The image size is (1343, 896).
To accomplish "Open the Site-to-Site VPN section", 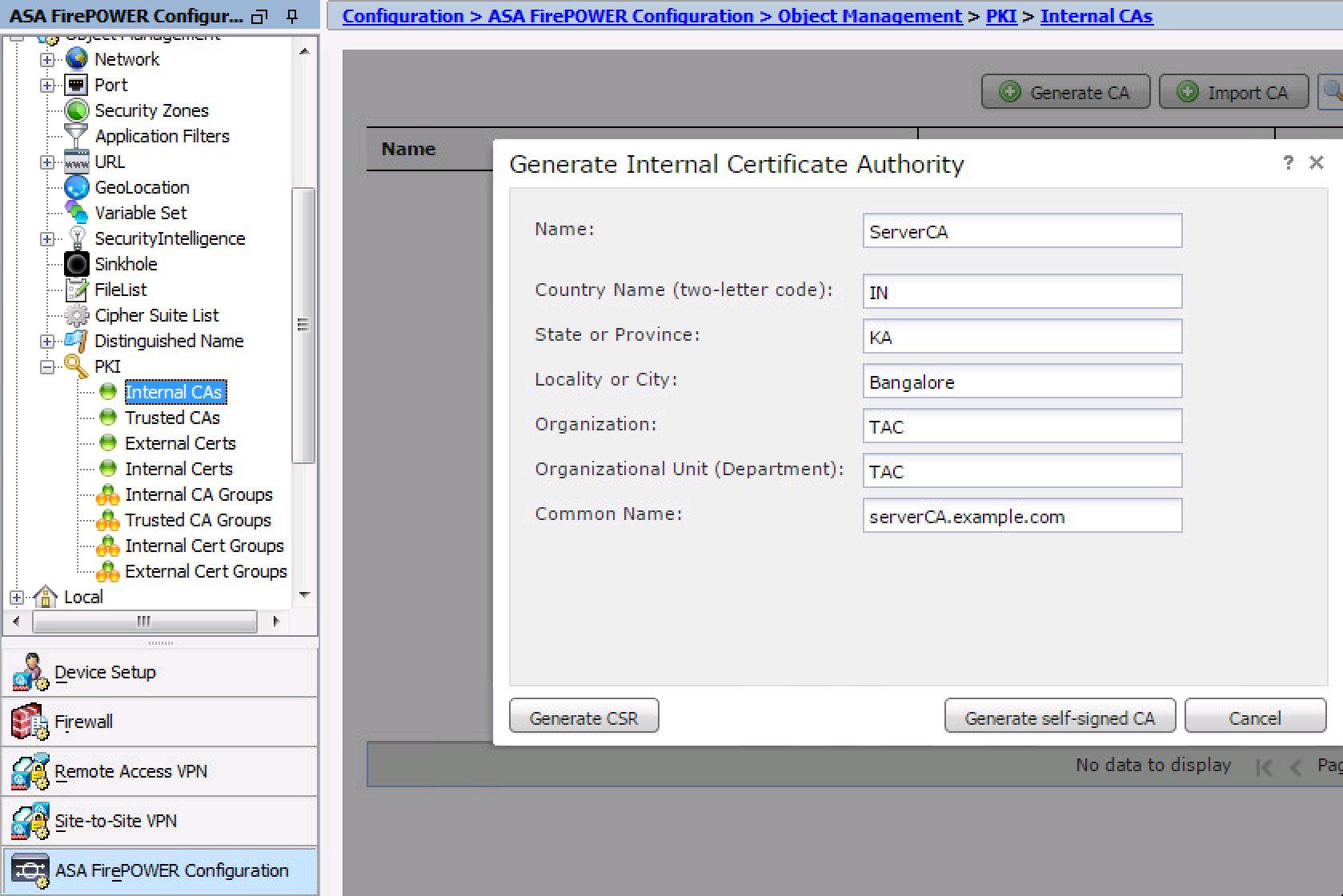I will pyautogui.click(x=160, y=822).
